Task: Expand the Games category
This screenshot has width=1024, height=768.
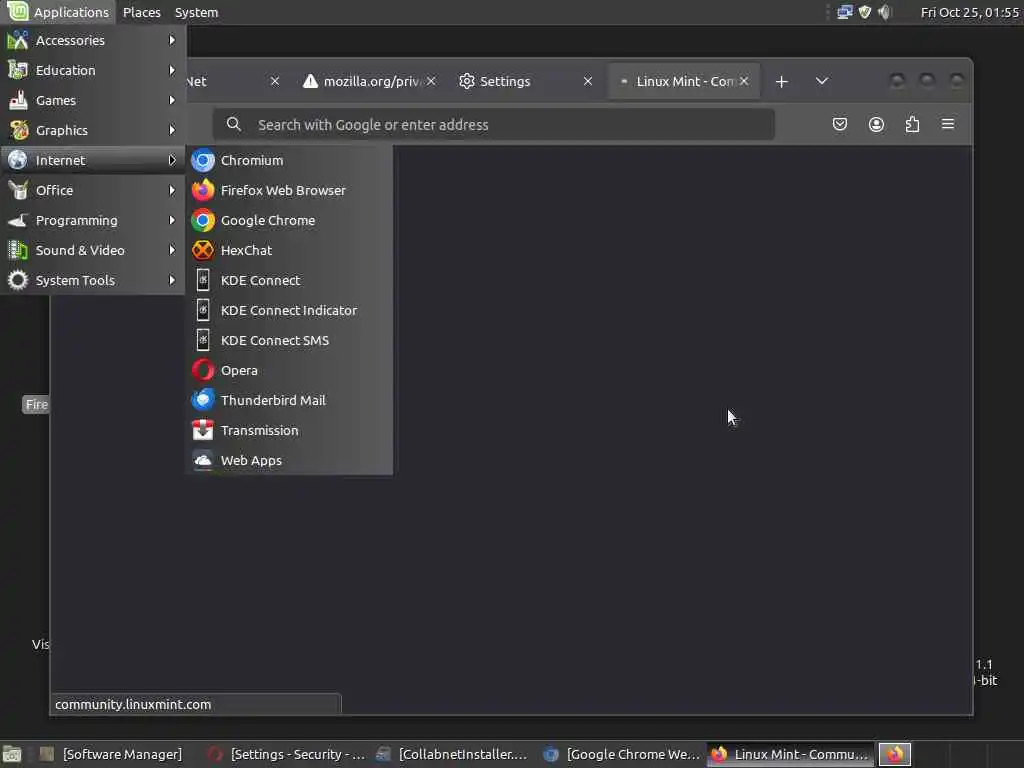Action: point(93,100)
